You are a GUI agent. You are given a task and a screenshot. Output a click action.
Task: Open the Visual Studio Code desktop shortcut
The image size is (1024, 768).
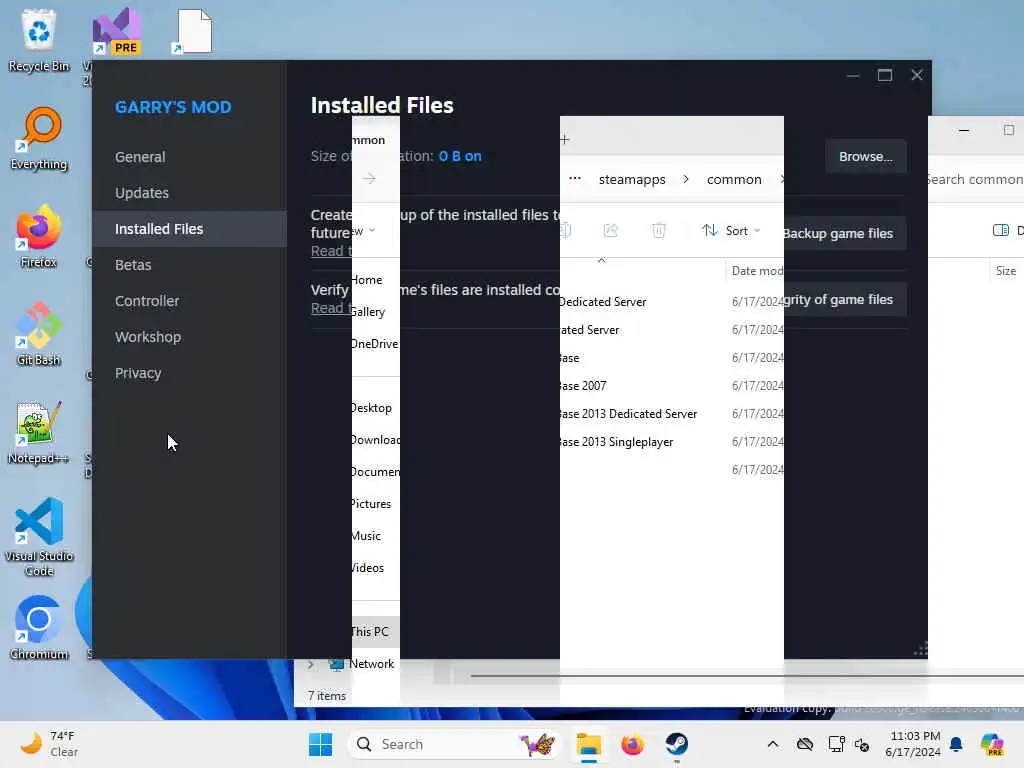(x=39, y=537)
